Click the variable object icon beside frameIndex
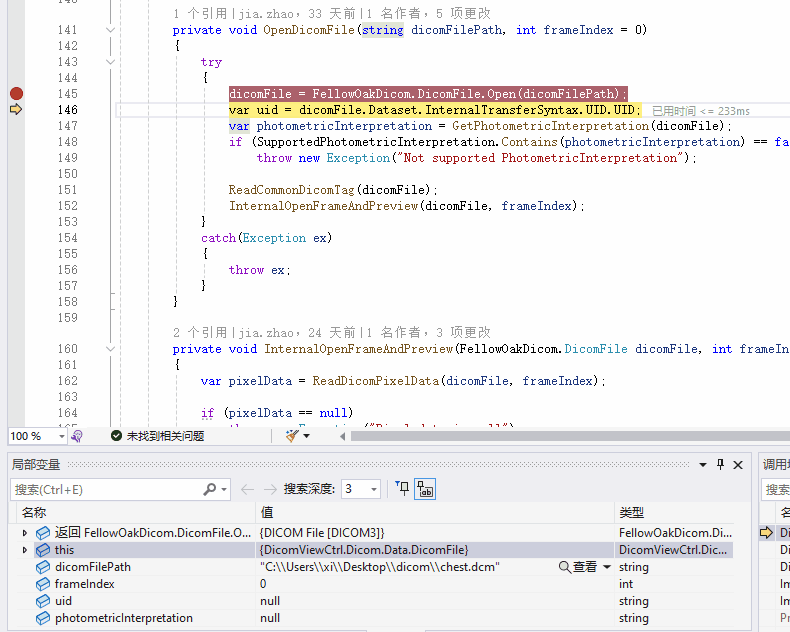The image size is (790, 632). (43, 584)
